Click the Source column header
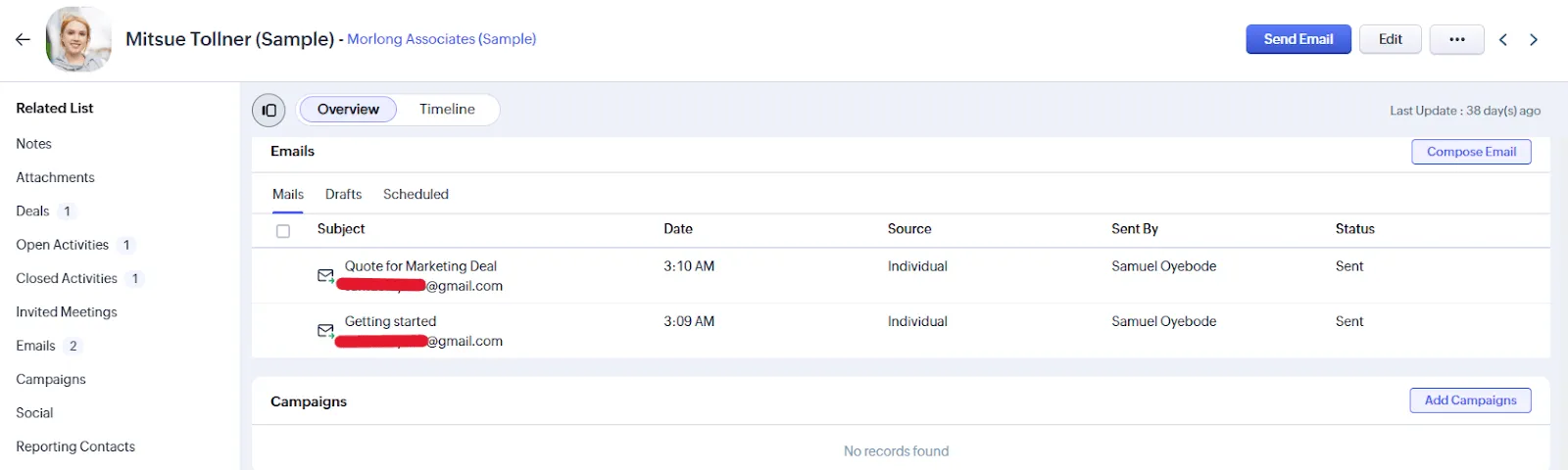 [x=909, y=229]
